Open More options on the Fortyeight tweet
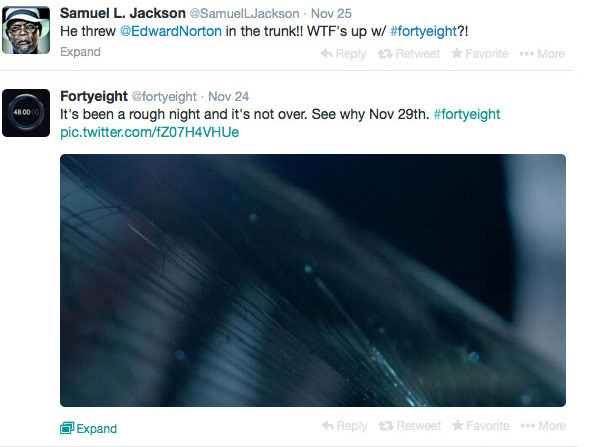The width and height of the screenshot is (600, 447). pos(543,426)
